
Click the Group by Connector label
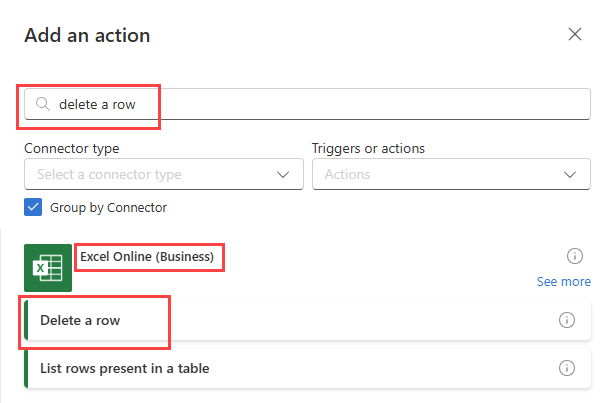[x=108, y=208]
